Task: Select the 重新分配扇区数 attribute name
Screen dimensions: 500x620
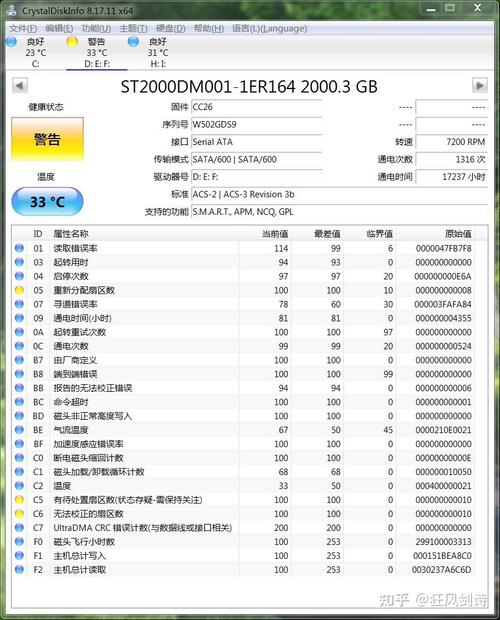Action: click(84, 290)
